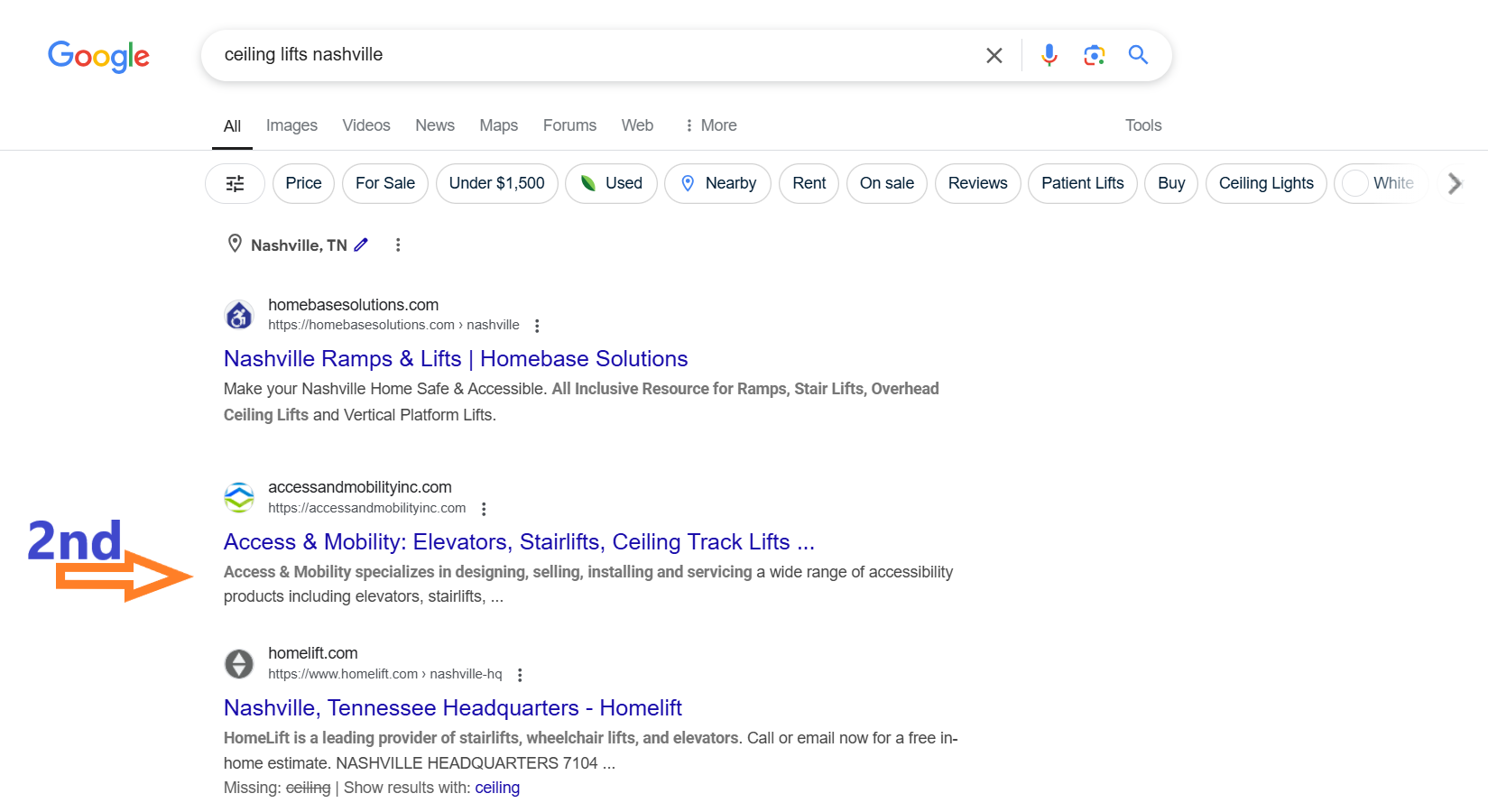
Task: Switch to the Maps tab
Action: tap(498, 125)
